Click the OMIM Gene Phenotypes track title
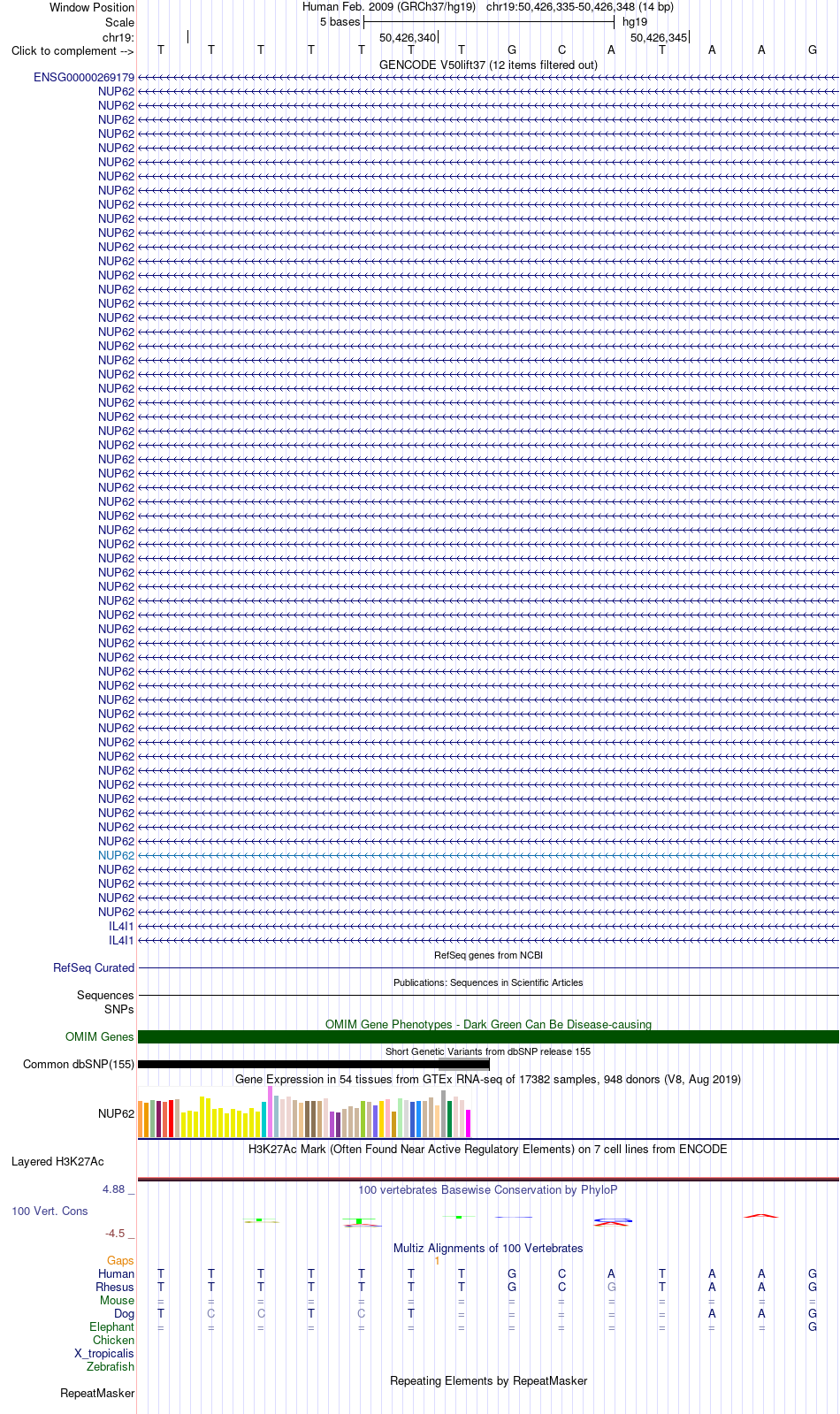Viewport: 840px width, 1414px height. coord(488,1025)
